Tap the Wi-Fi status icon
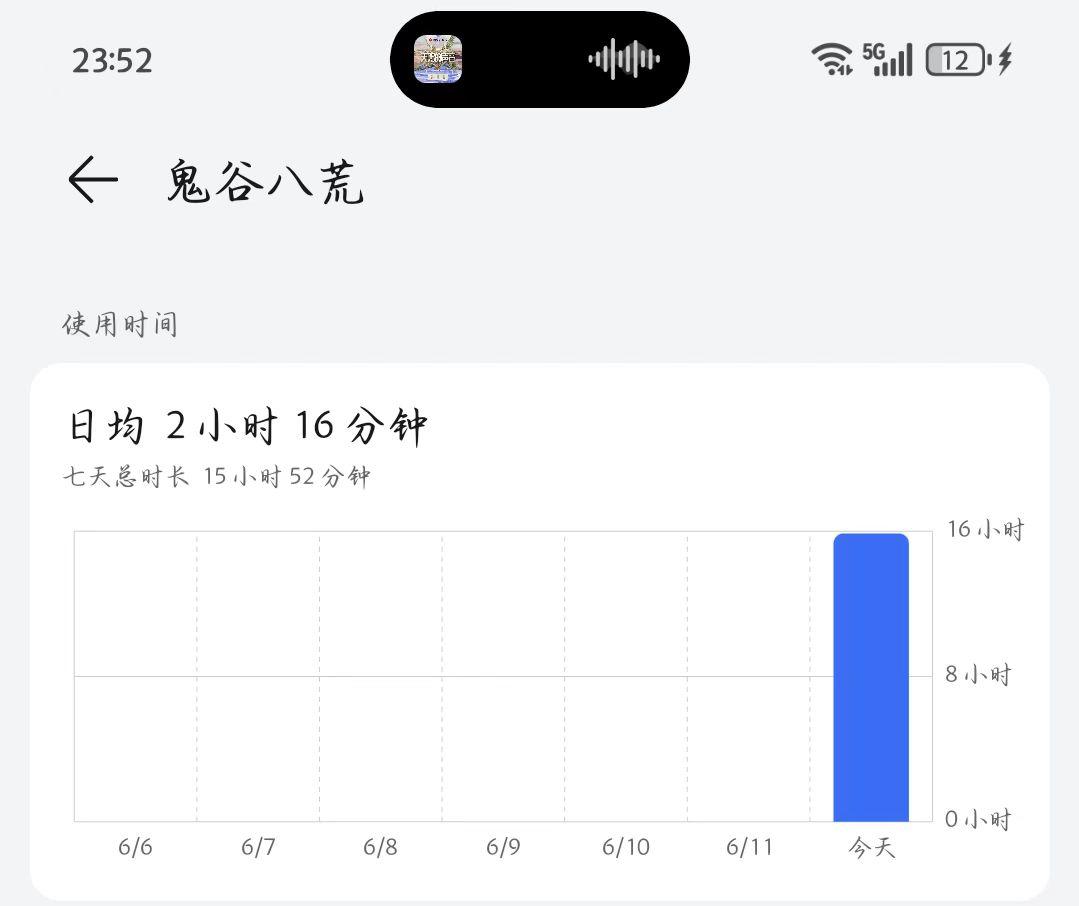 coord(832,59)
